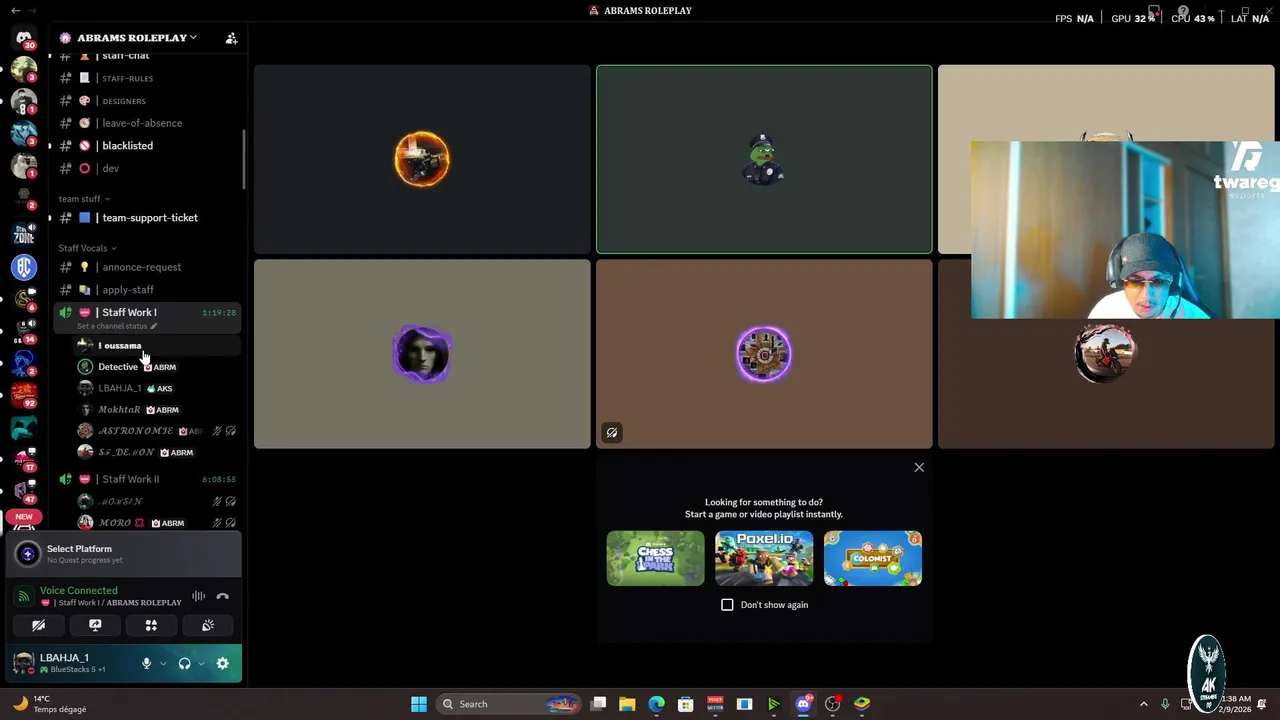The width and height of the screenshot is (1280, 720).
Task: Go back using top-left arrow
Action: click(15, 10)
